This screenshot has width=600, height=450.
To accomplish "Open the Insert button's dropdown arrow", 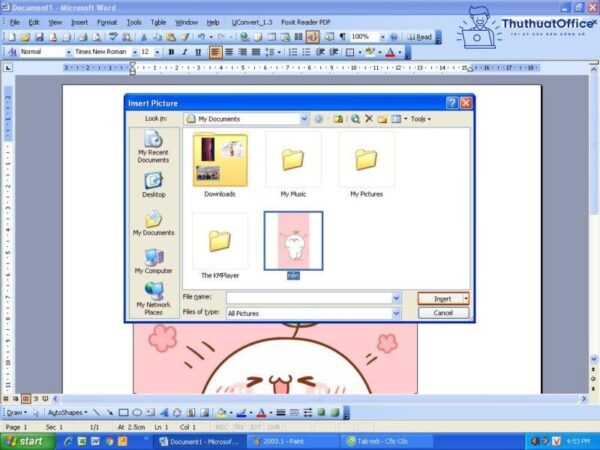I will coord(466,298).
